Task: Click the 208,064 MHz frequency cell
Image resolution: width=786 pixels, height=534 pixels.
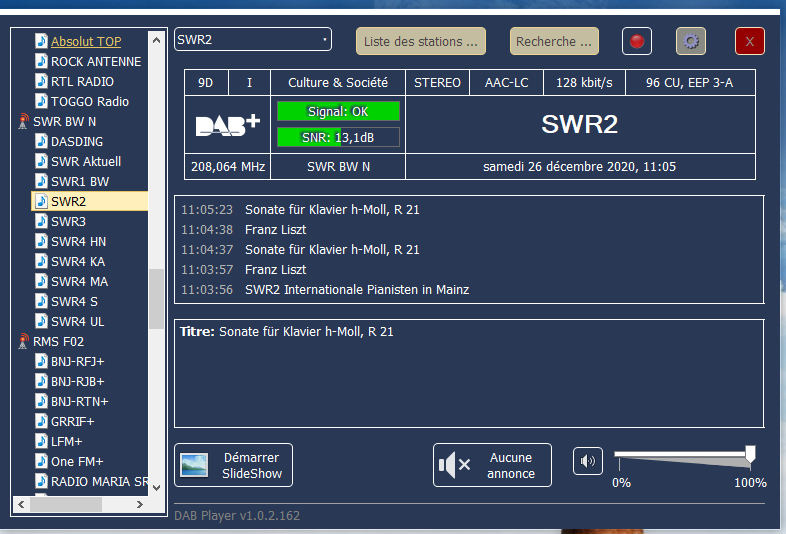Action: 228,166
